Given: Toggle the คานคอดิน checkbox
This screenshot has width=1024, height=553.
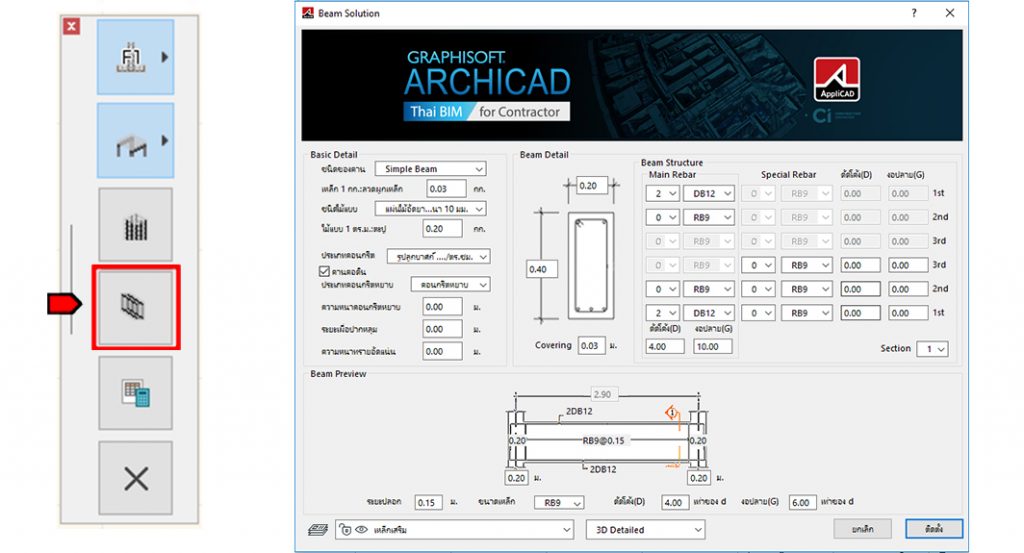Looking at the screenshot, I should pyautogui.click(x=324, y=271).
